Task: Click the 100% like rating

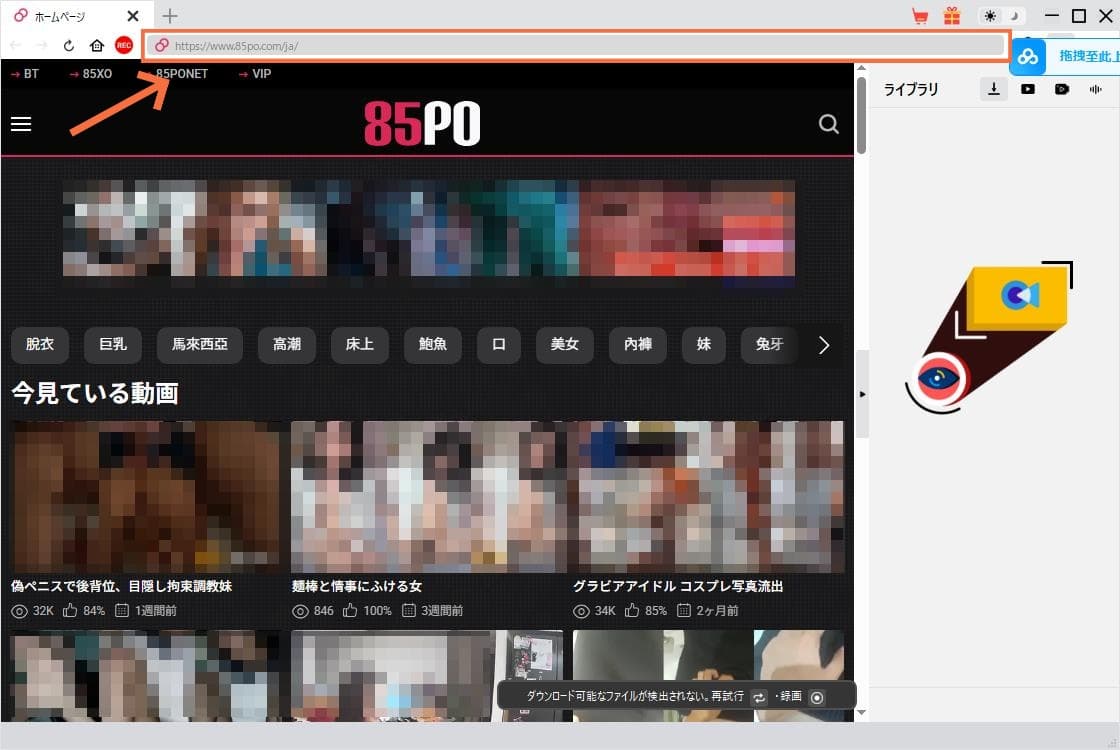Action: click(377, 611)
